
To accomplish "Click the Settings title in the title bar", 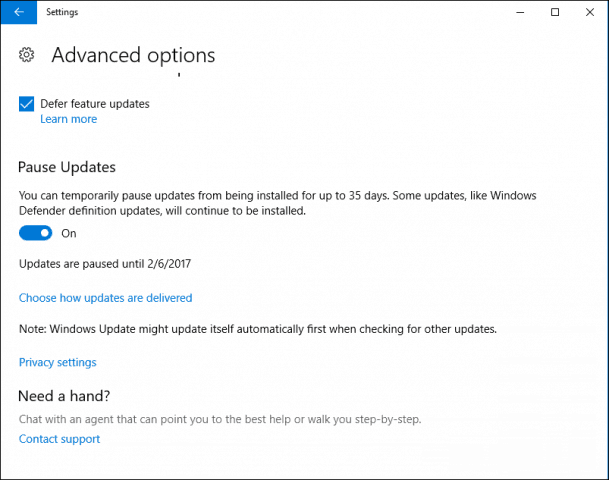I will click(x=62, y=12).
